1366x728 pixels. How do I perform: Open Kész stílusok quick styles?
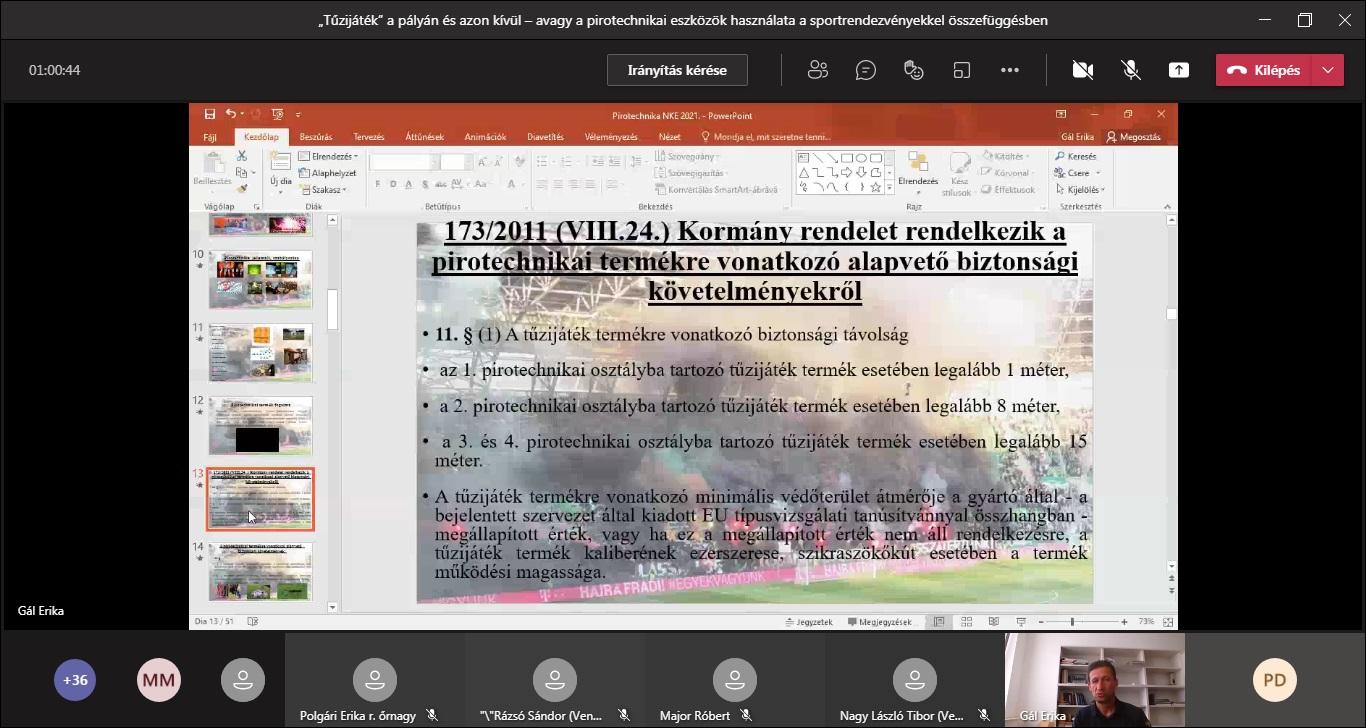coord(960,174)
